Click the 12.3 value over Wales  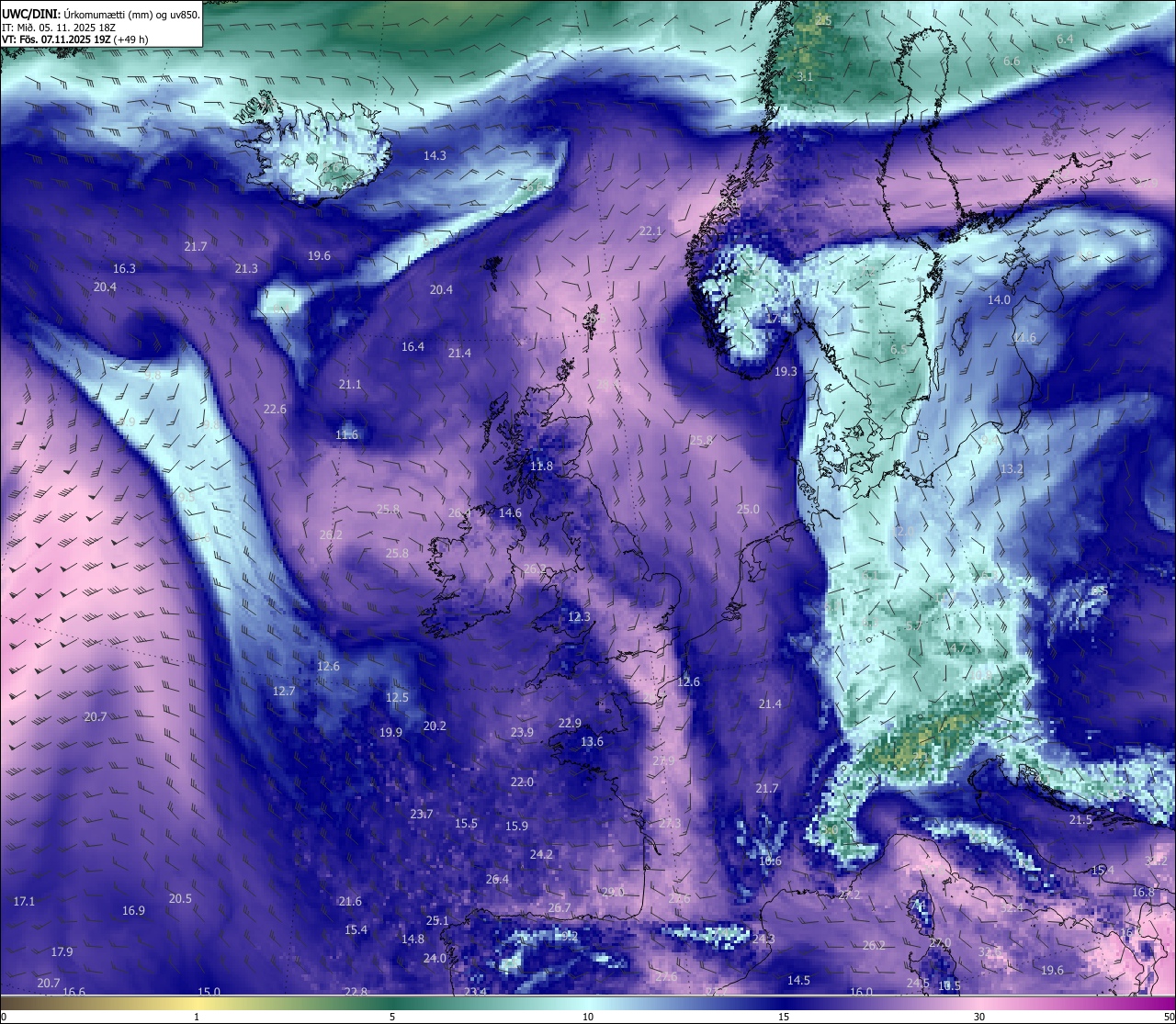click(x=579, y=617)
